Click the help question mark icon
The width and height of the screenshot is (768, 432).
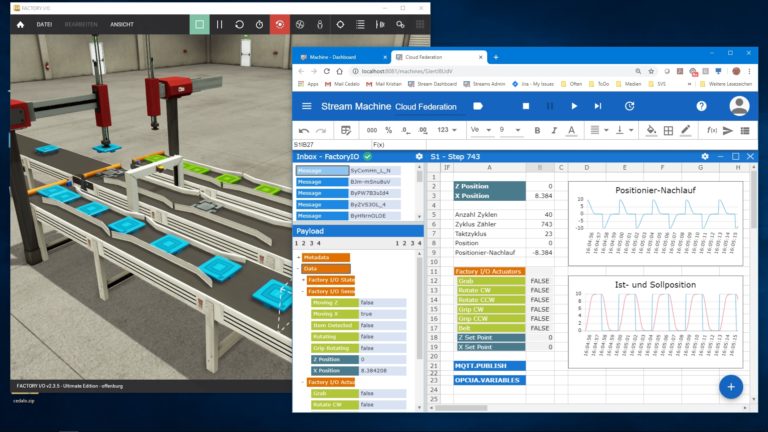tap(701, 105)
